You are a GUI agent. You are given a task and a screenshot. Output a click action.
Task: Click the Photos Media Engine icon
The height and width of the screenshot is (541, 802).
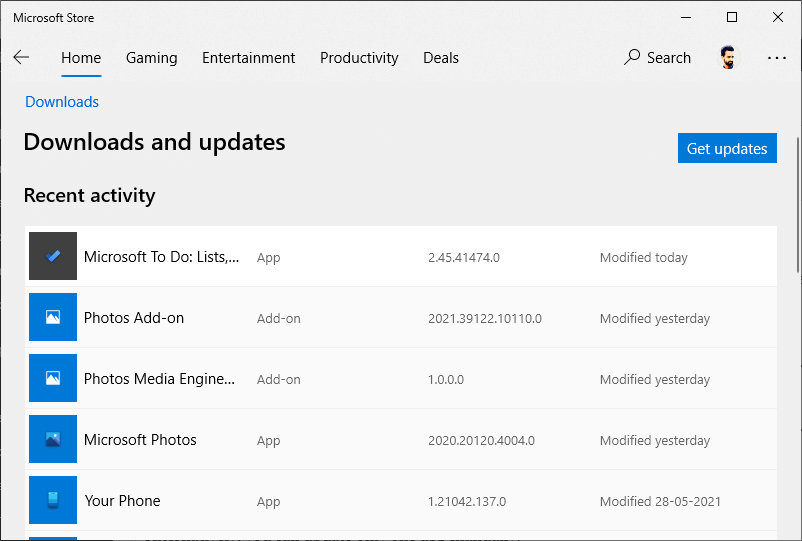tap(53, 378)
